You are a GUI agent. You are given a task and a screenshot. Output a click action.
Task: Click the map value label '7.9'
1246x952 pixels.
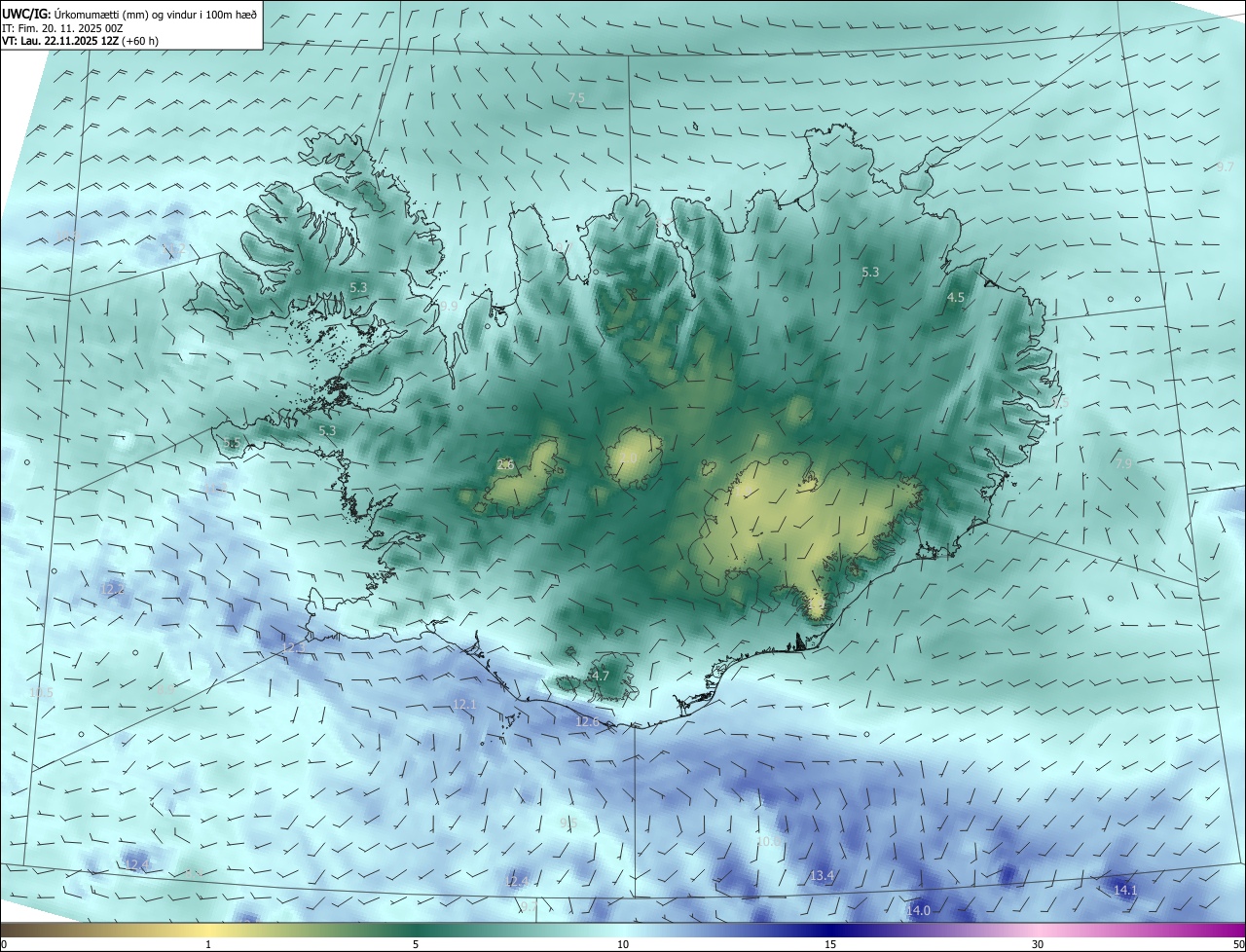click(1124, 462)
